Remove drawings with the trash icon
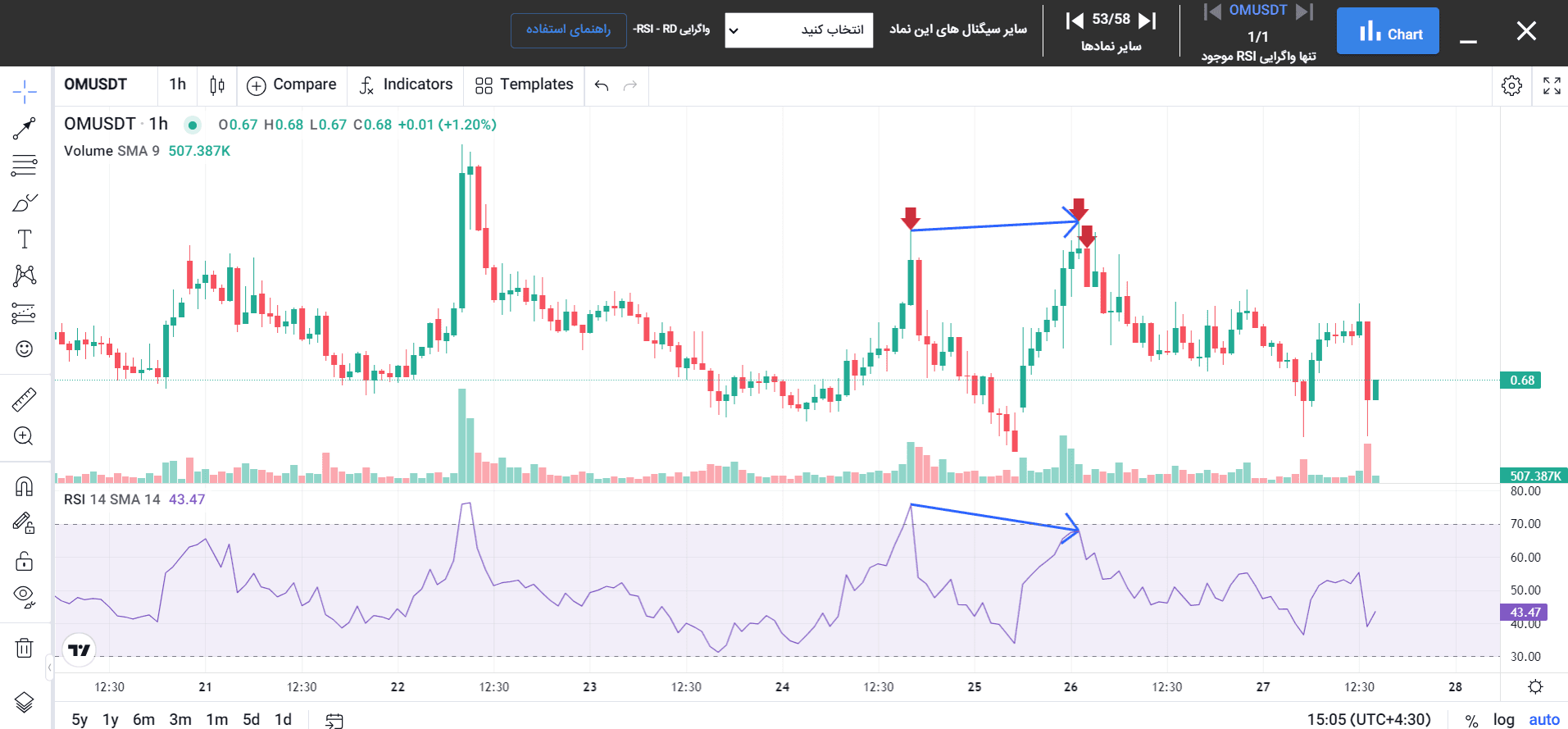The image size is (1568, 729). pos(25,649)
